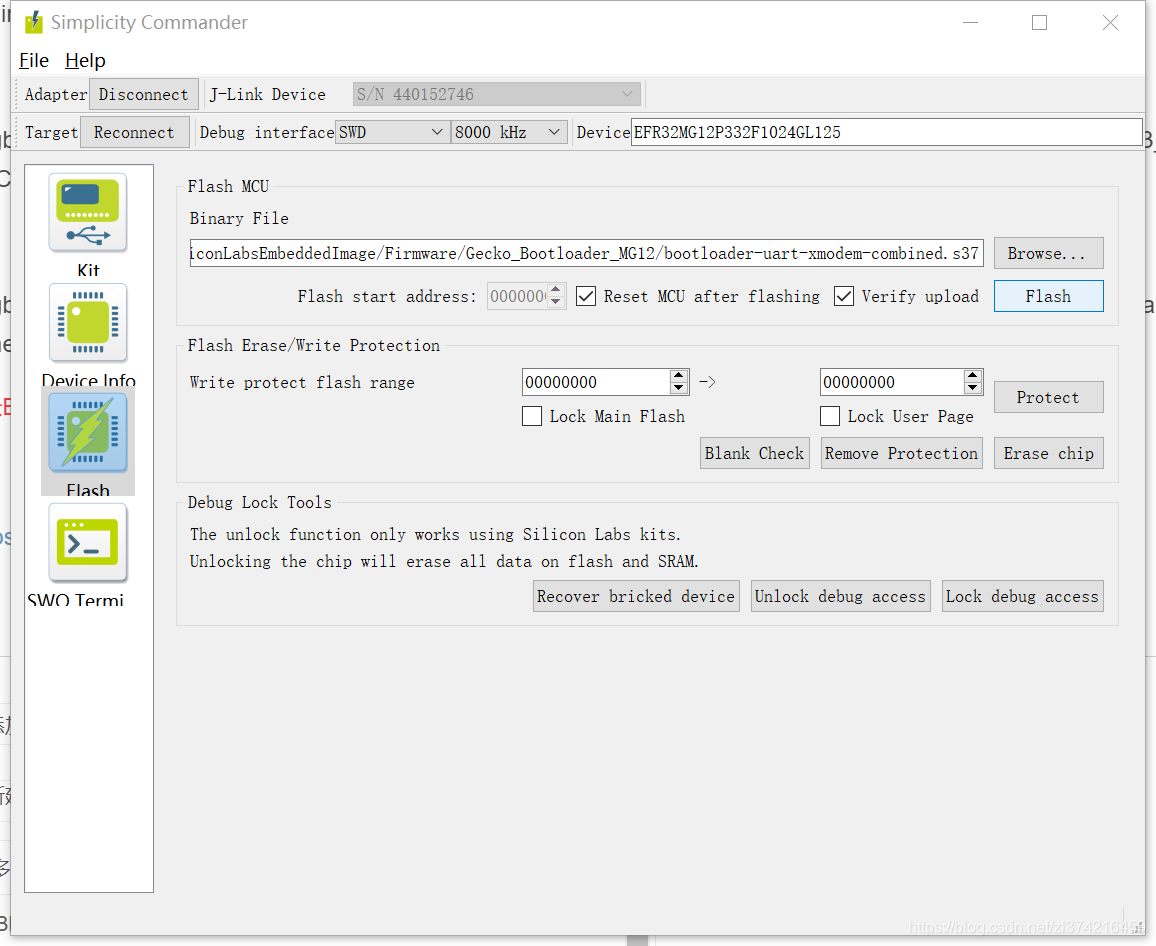Toggle Reset MCU after flashing checkbox
This screenshot has width=1156, height=946.
(586, 296)
